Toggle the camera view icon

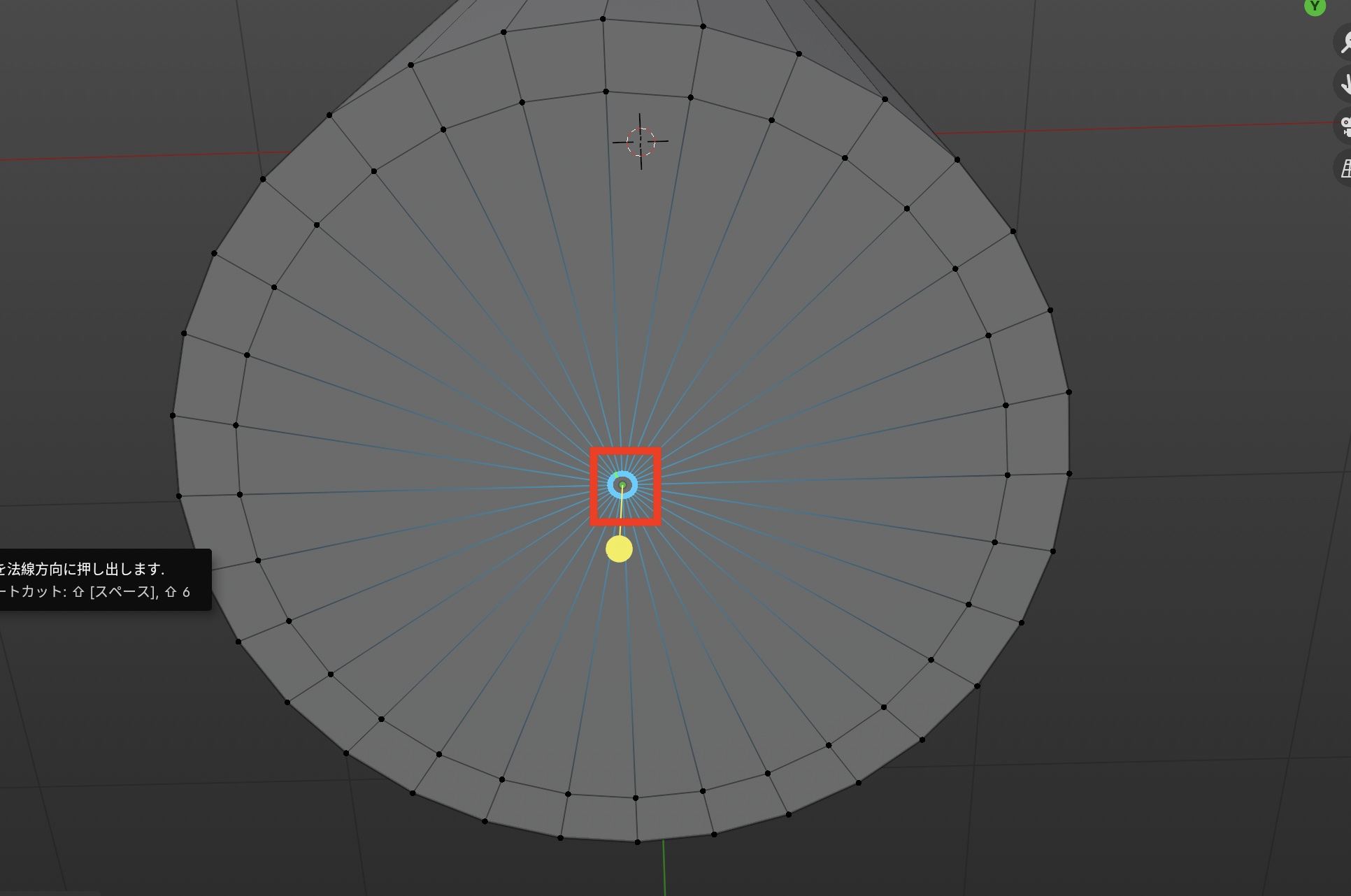[x=1344, y=127]
